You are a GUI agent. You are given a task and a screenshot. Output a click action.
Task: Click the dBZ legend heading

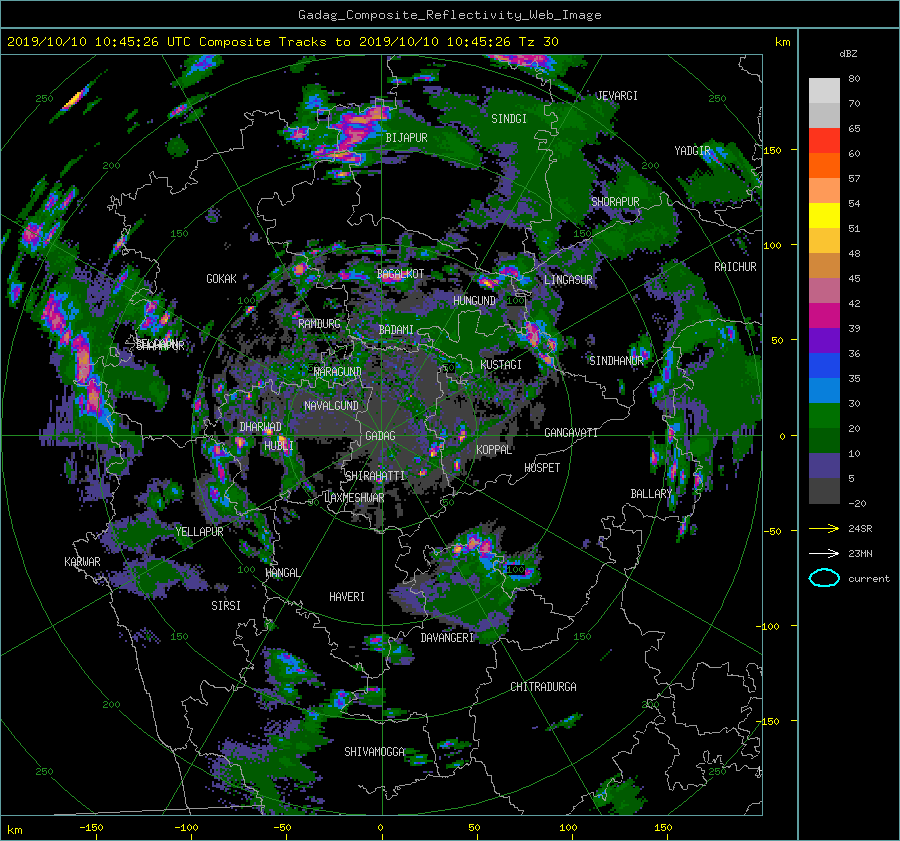pos(848,53)
